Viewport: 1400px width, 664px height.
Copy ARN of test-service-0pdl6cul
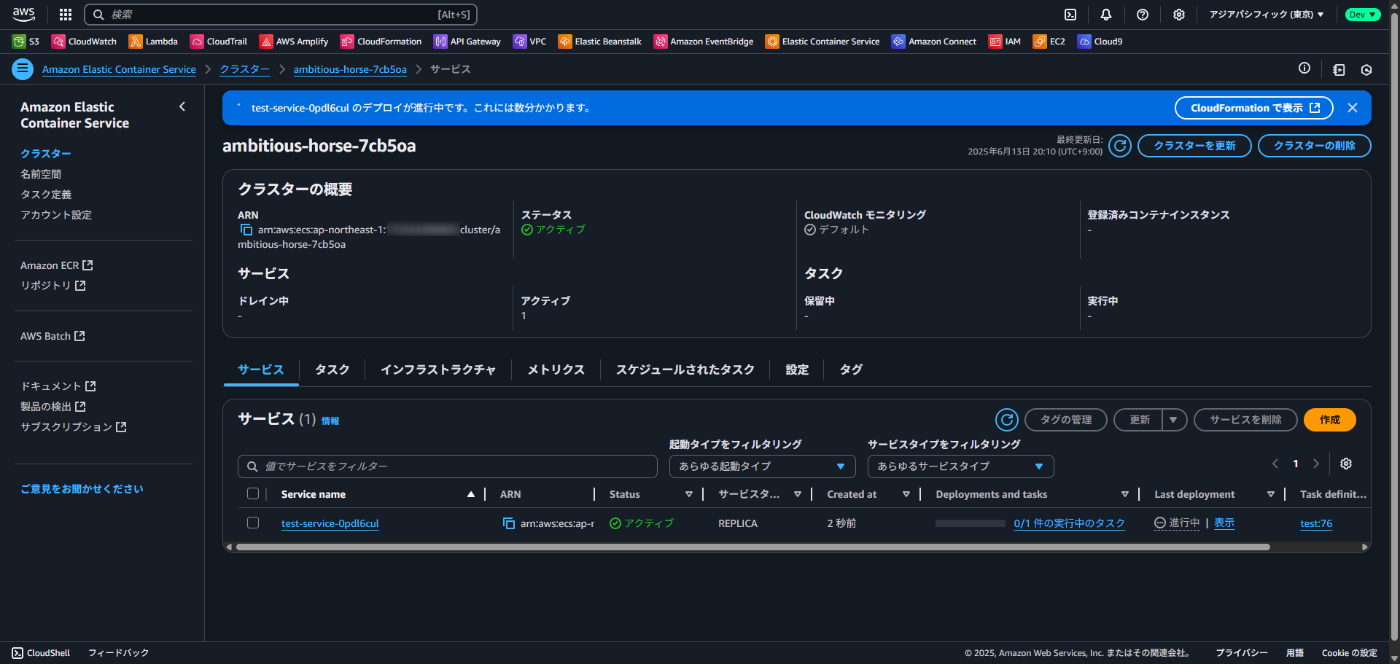pyautogui.click(x=508, y=523)
